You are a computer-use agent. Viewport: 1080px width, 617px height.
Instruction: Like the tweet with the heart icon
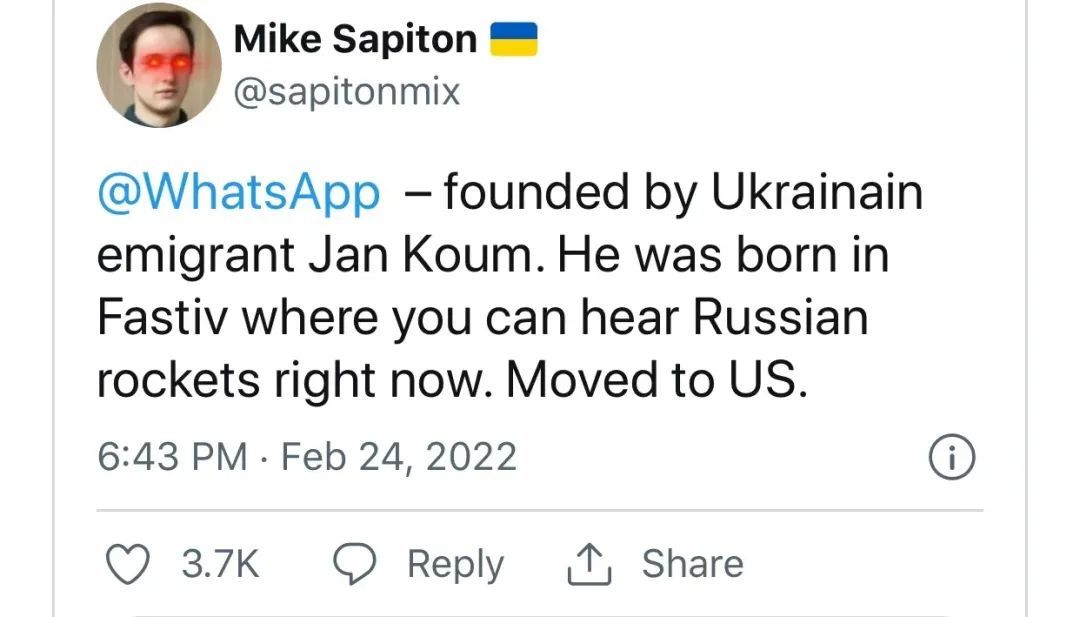tap(127, 564)
